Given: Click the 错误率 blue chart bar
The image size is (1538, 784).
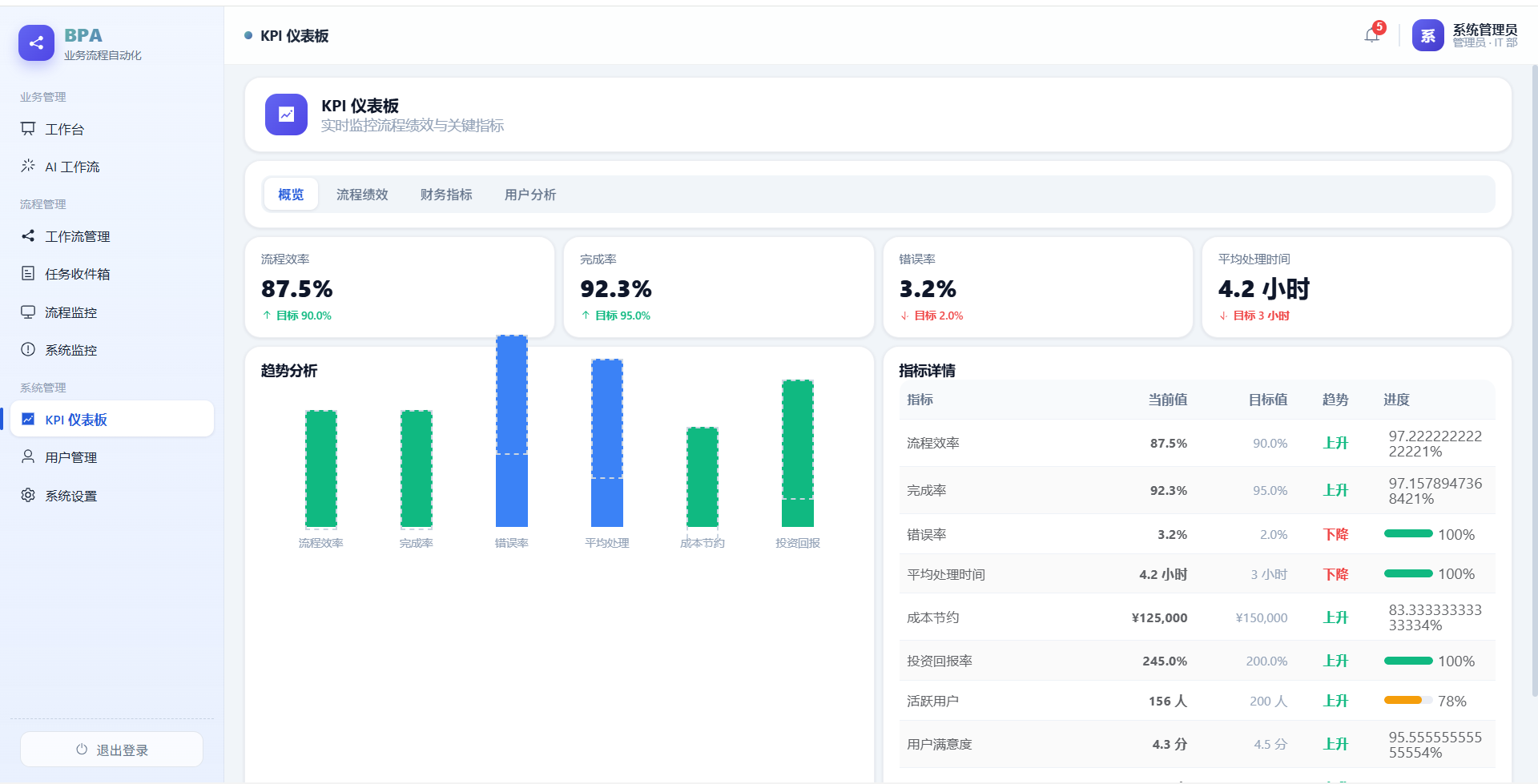Looking at the screenshot, I should tap(512, 431).
